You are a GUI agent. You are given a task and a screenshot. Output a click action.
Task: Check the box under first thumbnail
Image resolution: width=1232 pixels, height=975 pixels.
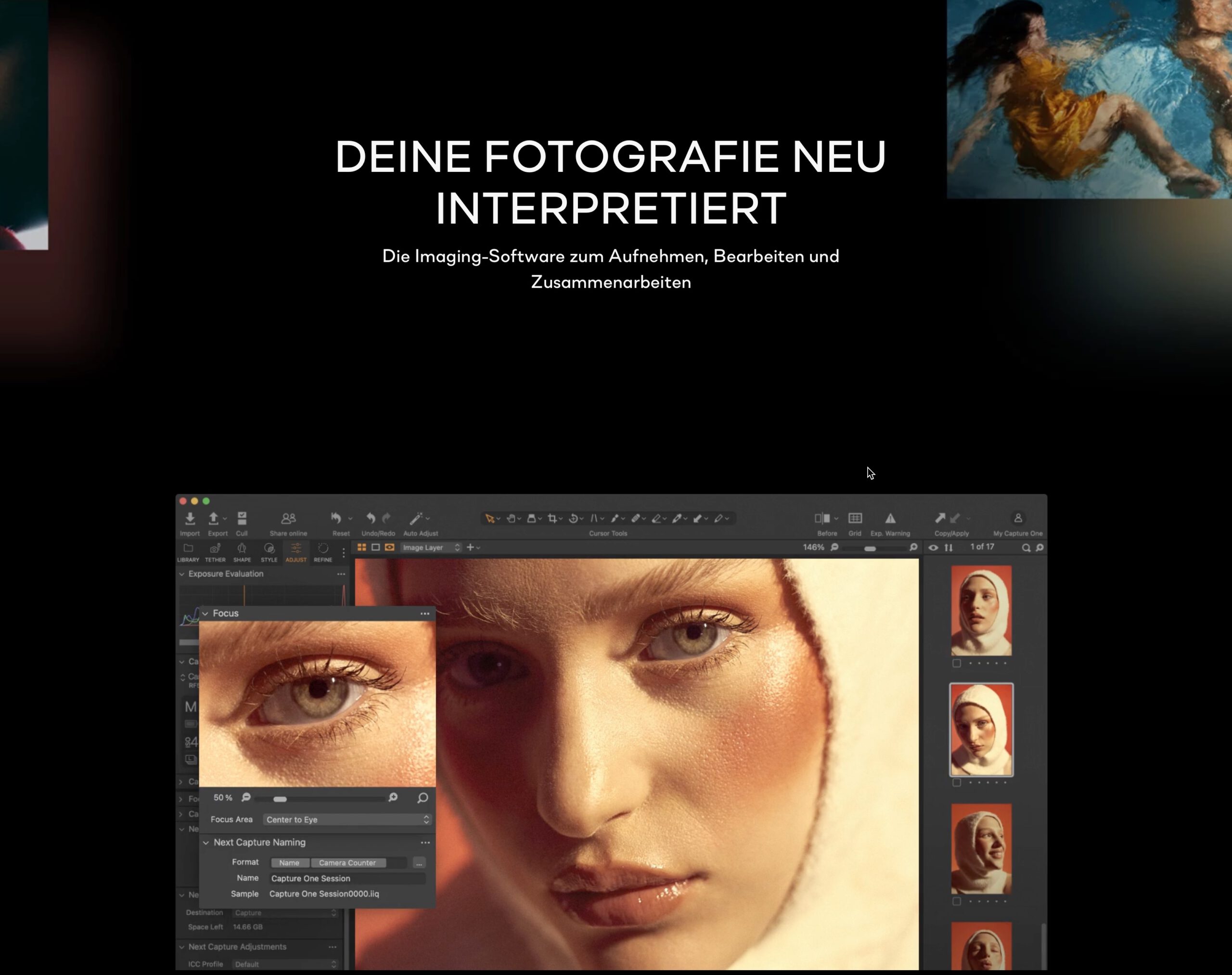tap(957, 663)
